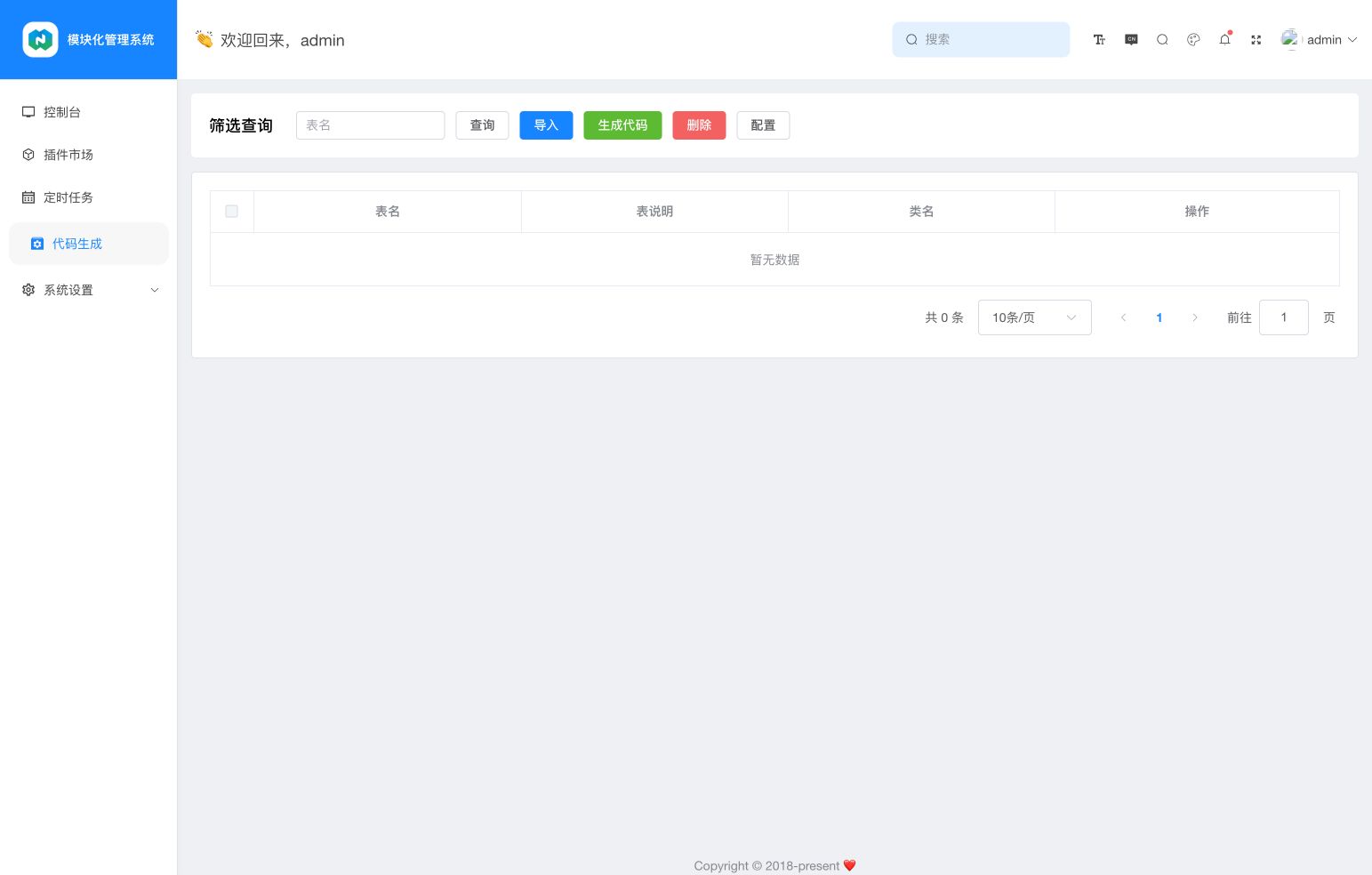Click the 共 0 条 total count
This screenshot has width=1372, height=875.
coord(944,317)
